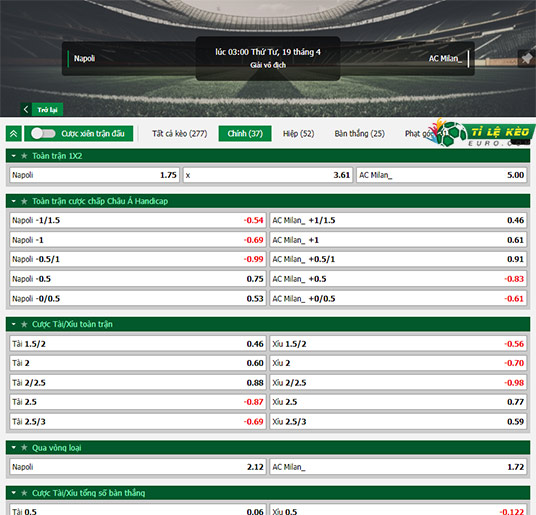This screenshot has width=536, height=515.
Task: Select the Bàn thắng (25) tab
Action: pyautogui.click(x=360, y=134)
